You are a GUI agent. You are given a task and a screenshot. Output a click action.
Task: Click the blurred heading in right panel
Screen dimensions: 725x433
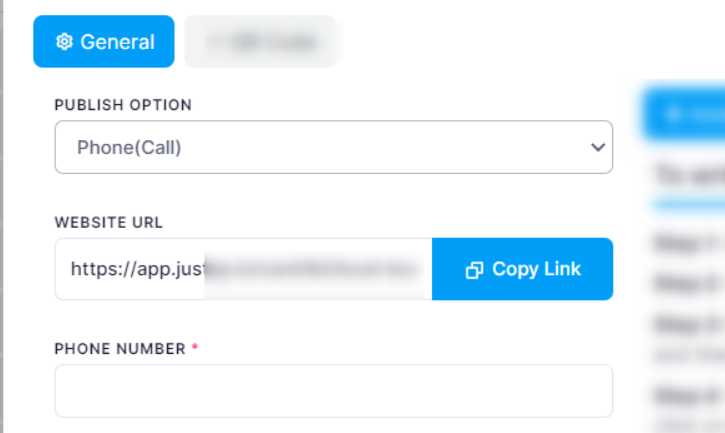[688, 176]
